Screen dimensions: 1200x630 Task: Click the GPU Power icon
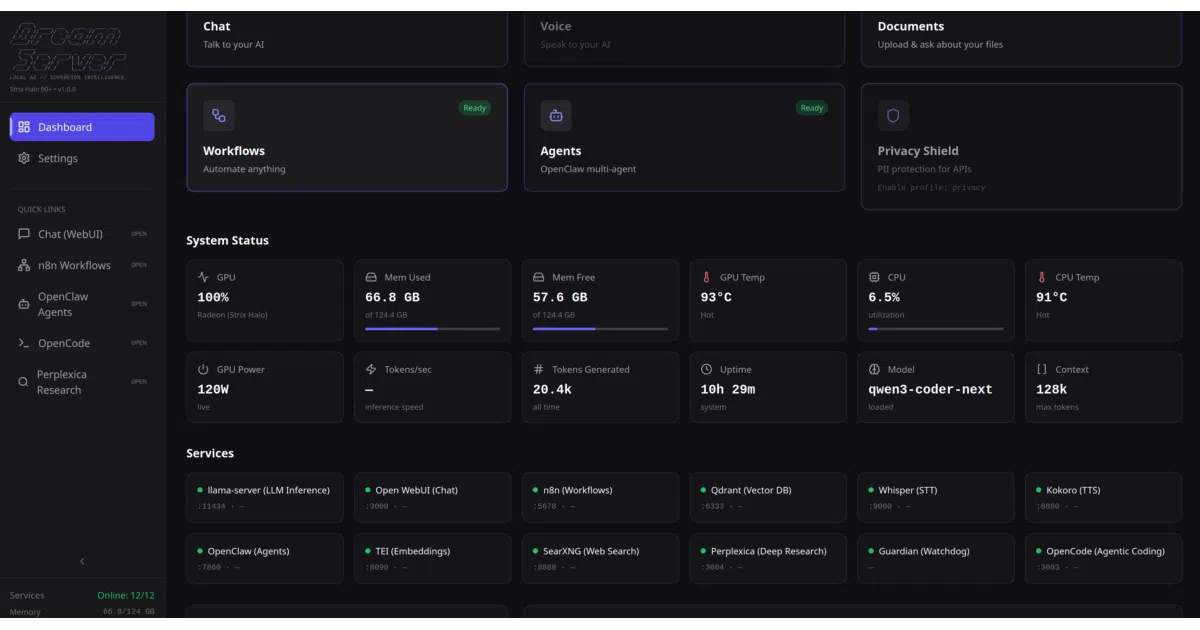pos(204,369)
